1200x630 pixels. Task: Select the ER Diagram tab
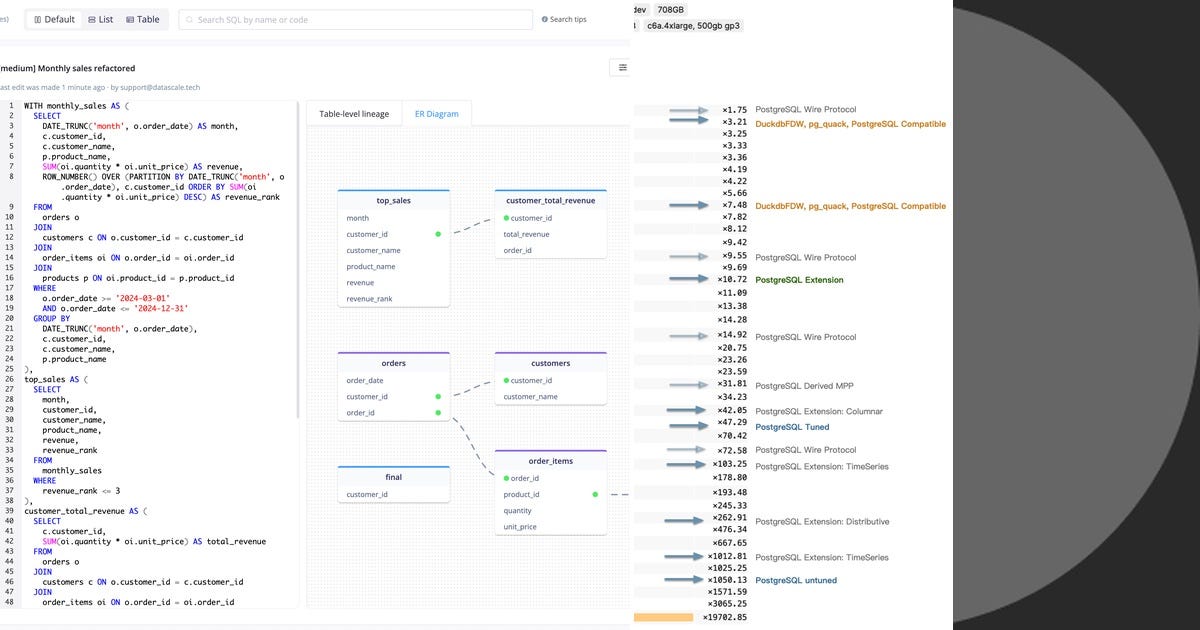(437, 113)
